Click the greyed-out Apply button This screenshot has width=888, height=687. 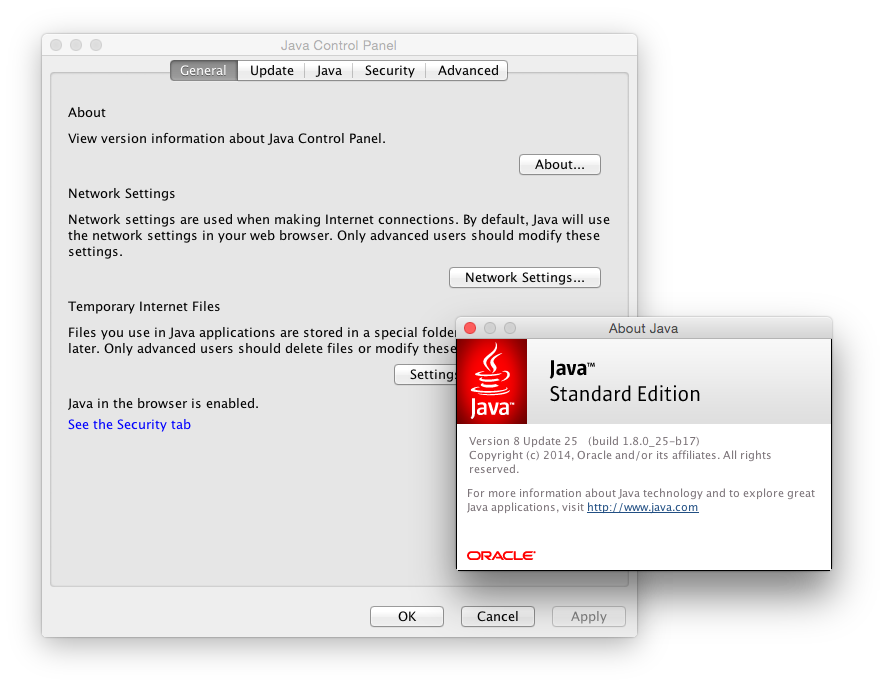click(588, 616)
